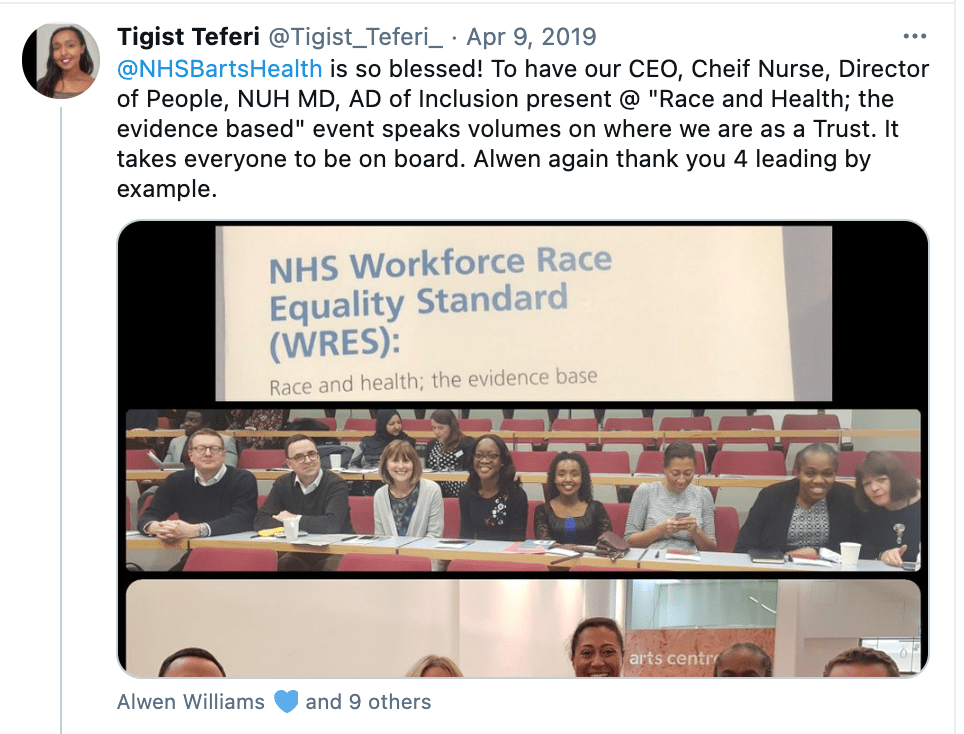The height and width of the screenshot is (734, 964).
Task: Click the Tigist Teferi display name
Action: (x=188, y=37)
